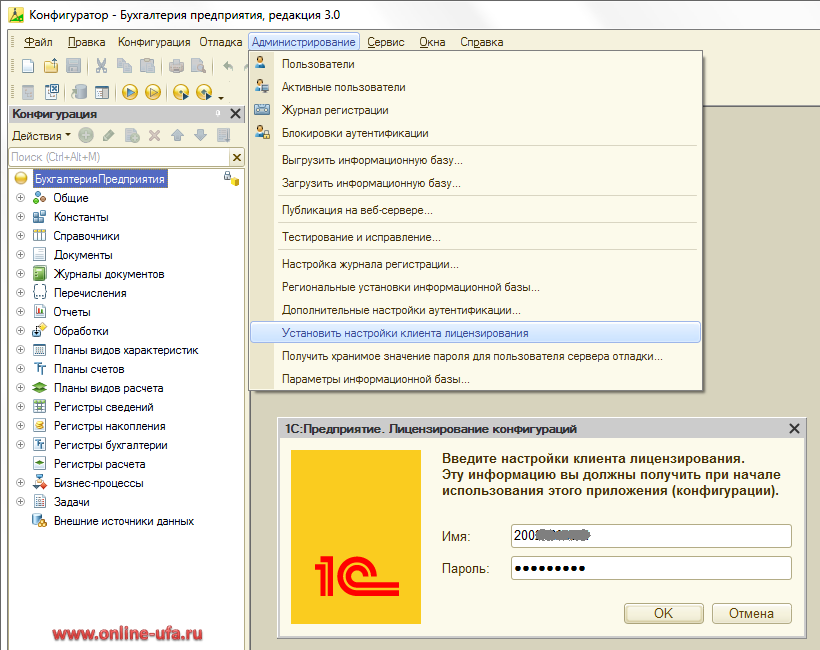Click the update database configuration icon
Screen dimensions: 820x650
pyautogui.click(x=79, y=93)
